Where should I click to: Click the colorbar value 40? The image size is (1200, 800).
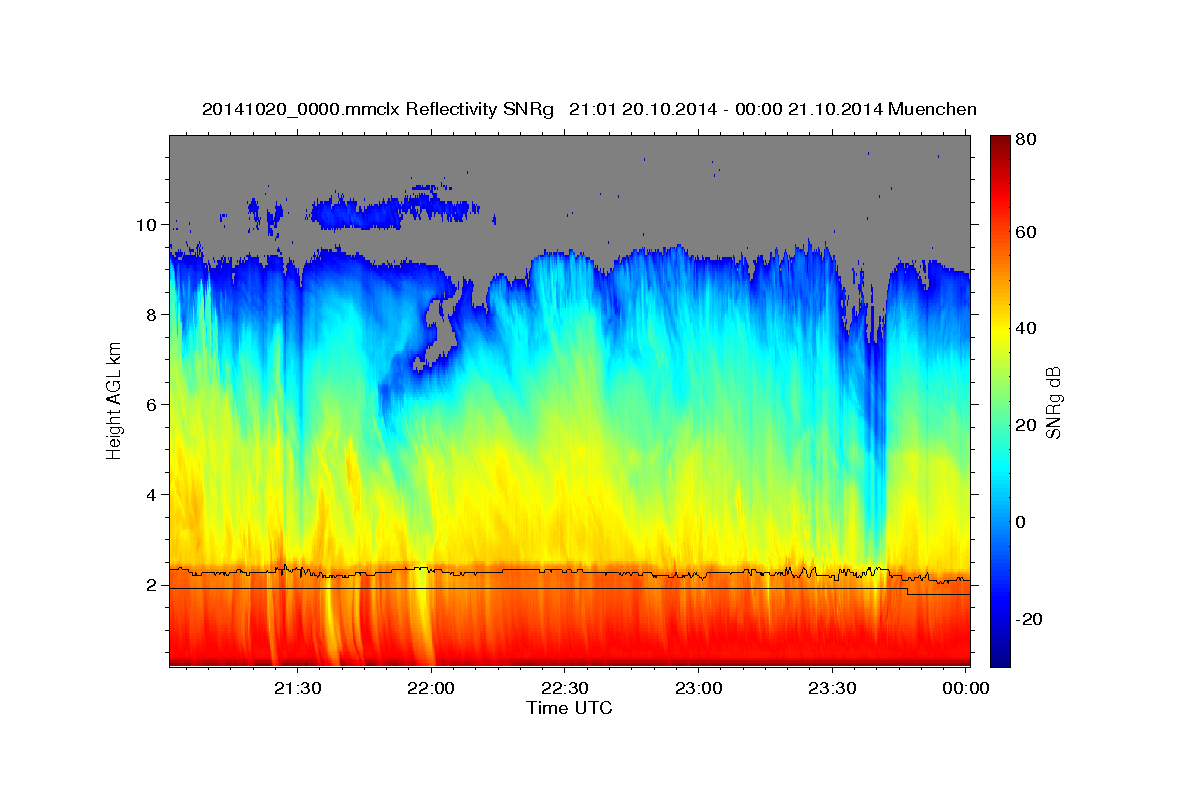(1025, 328)
